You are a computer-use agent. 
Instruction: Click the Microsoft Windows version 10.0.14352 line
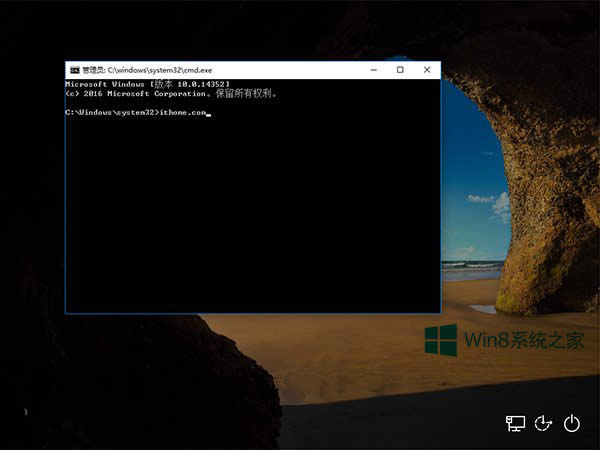click(x=148, y=84)
